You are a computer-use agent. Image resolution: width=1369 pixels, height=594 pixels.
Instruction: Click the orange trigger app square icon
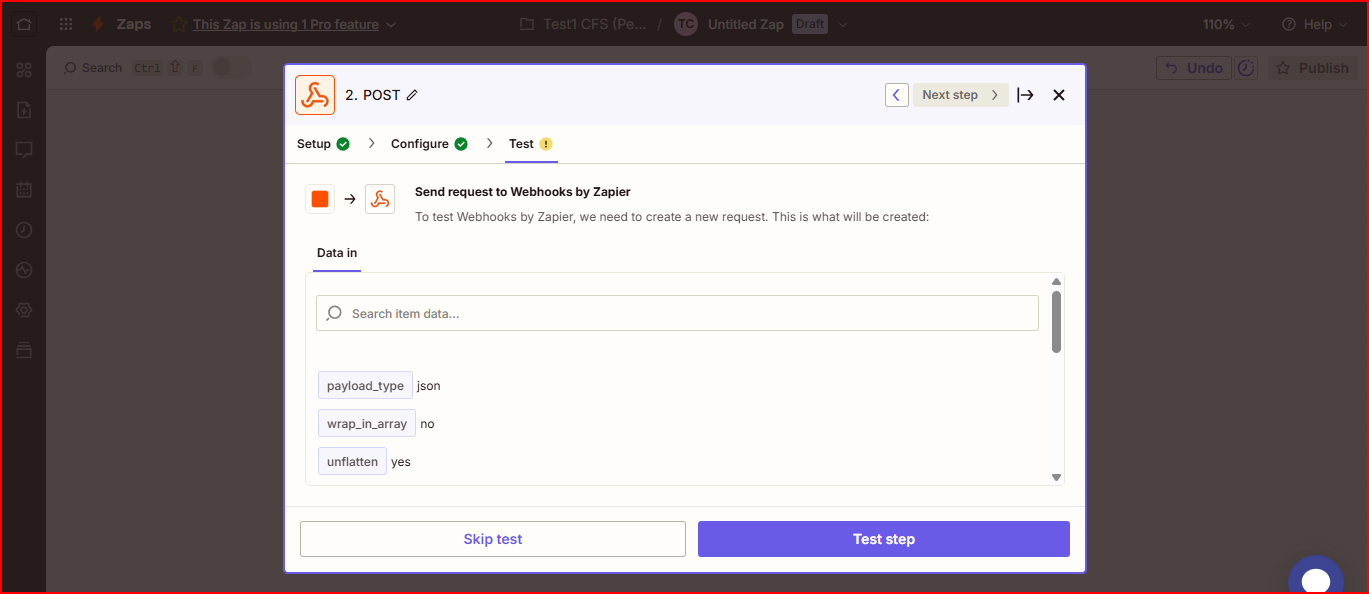[320, 199]
